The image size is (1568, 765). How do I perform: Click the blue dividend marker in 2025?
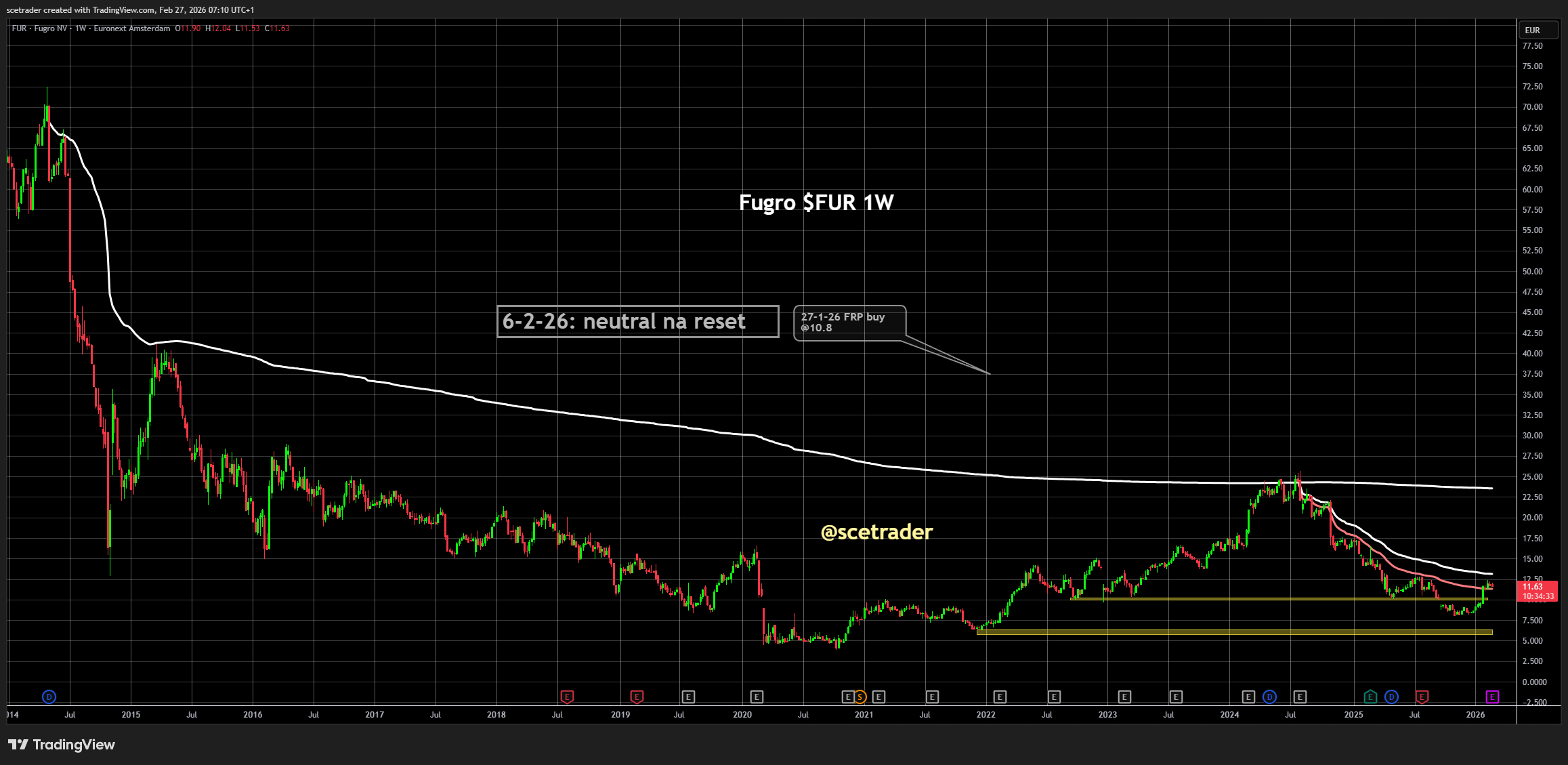click(1391, 697)
